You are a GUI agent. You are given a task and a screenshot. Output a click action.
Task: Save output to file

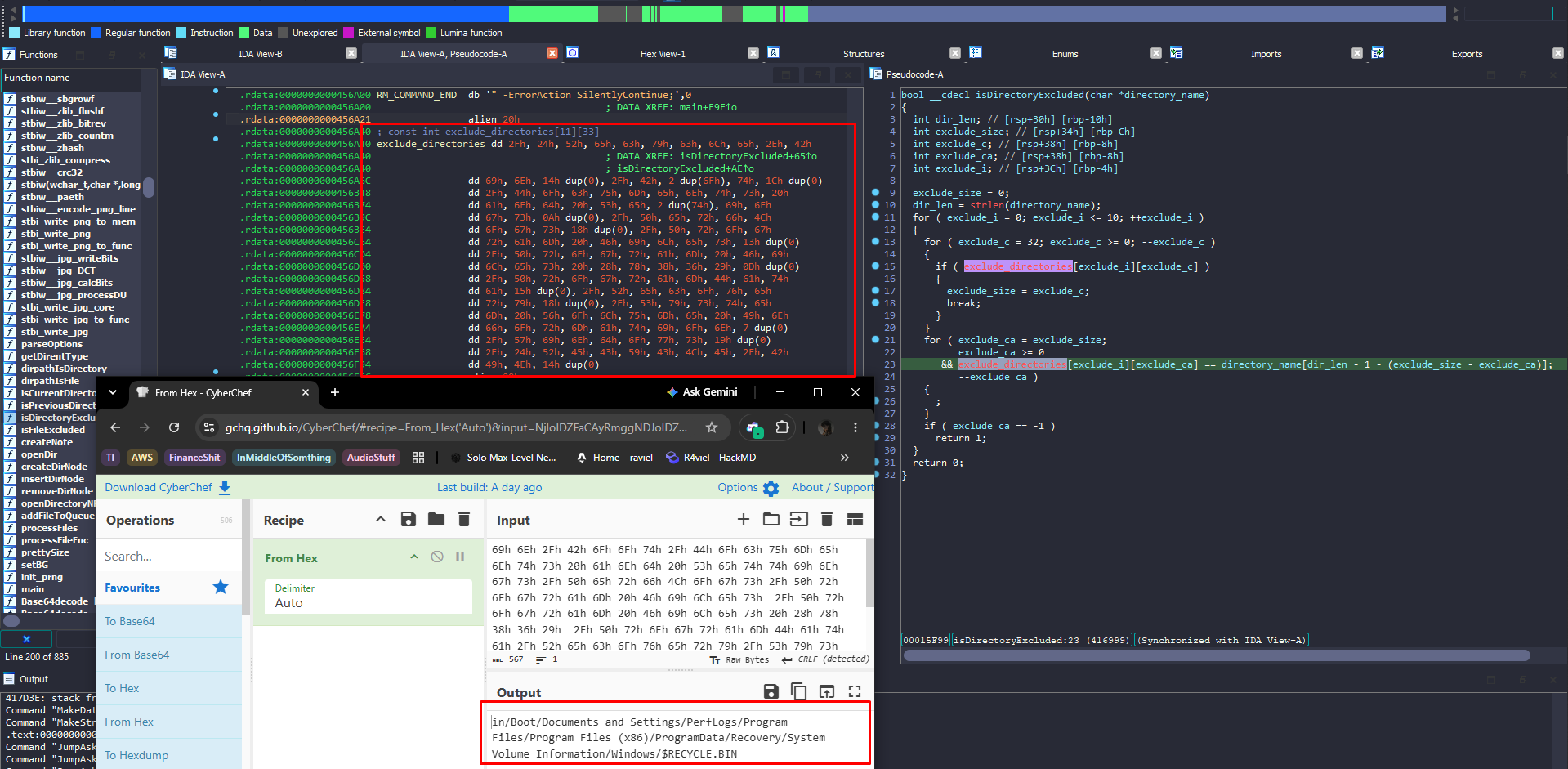tap(771, 691)
